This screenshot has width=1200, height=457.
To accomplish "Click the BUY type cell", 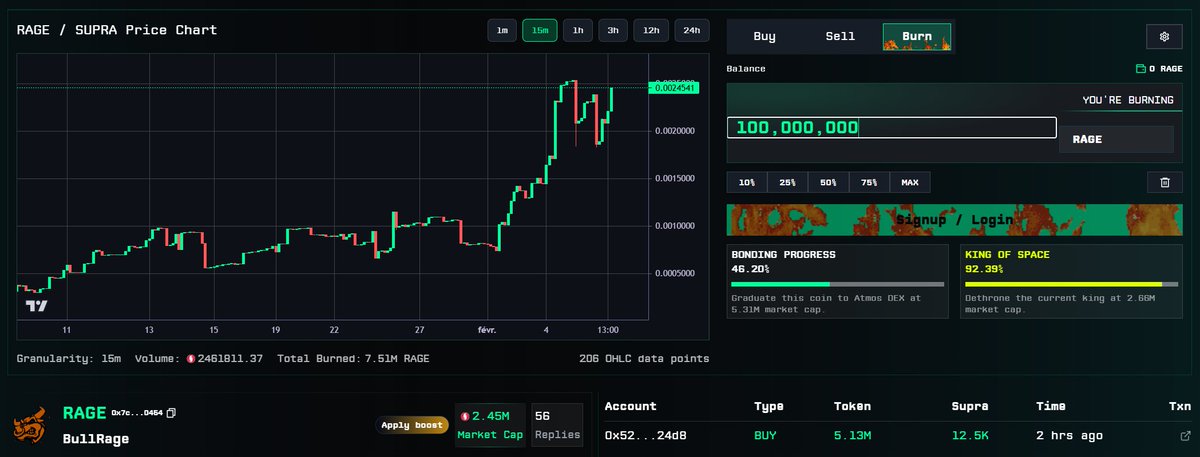I will (x=767, y=436).
